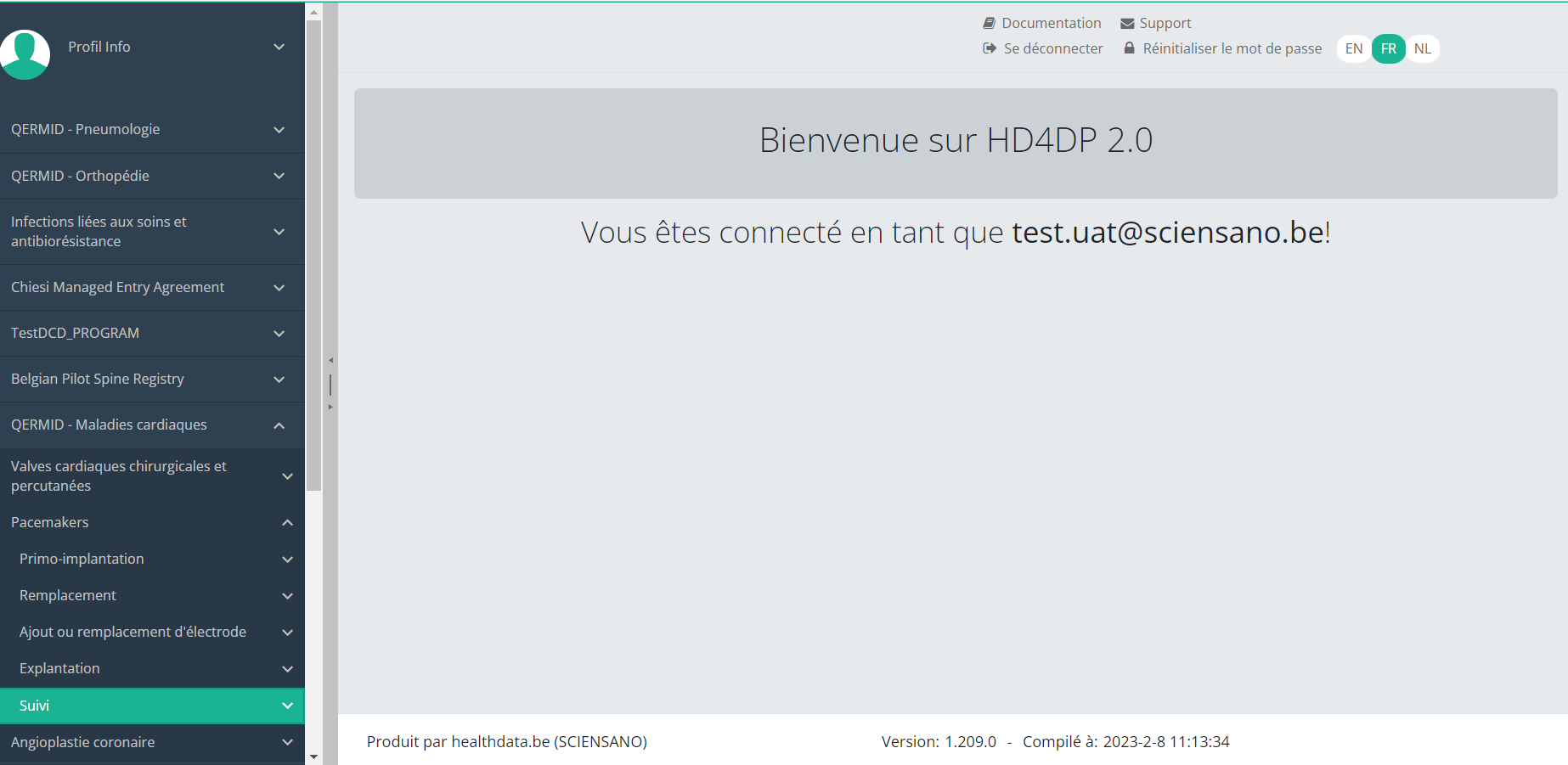Screen dimensions: 1568x765
Task: Click the padlock icon for password reset
Action: pos(1129,48)
